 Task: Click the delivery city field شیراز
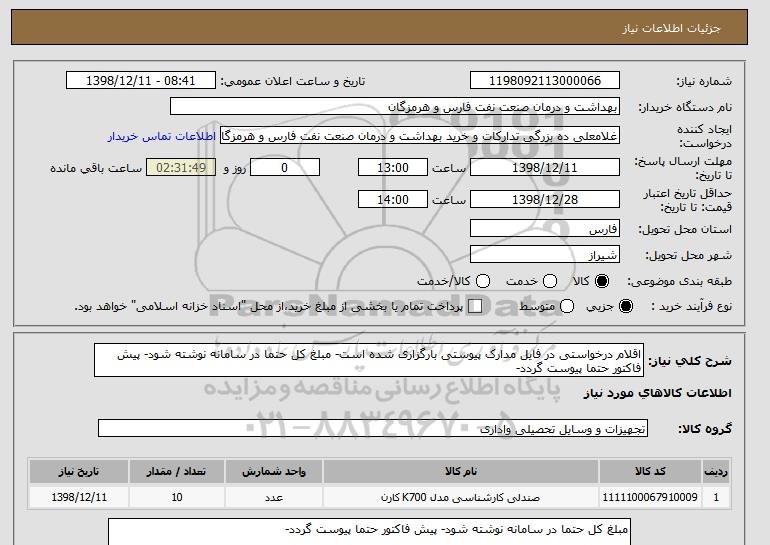coord(545,254)
